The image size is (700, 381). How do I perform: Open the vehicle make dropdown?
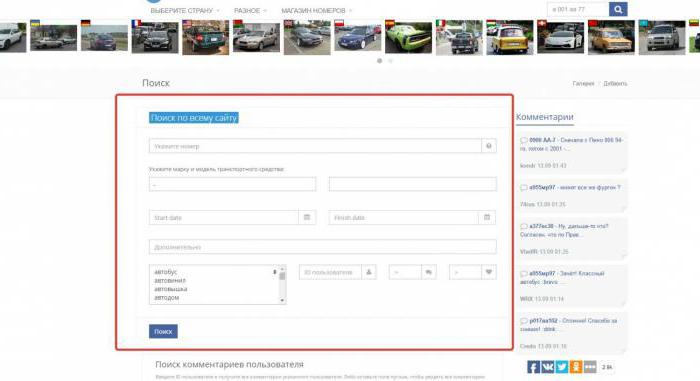coord(233,184)
